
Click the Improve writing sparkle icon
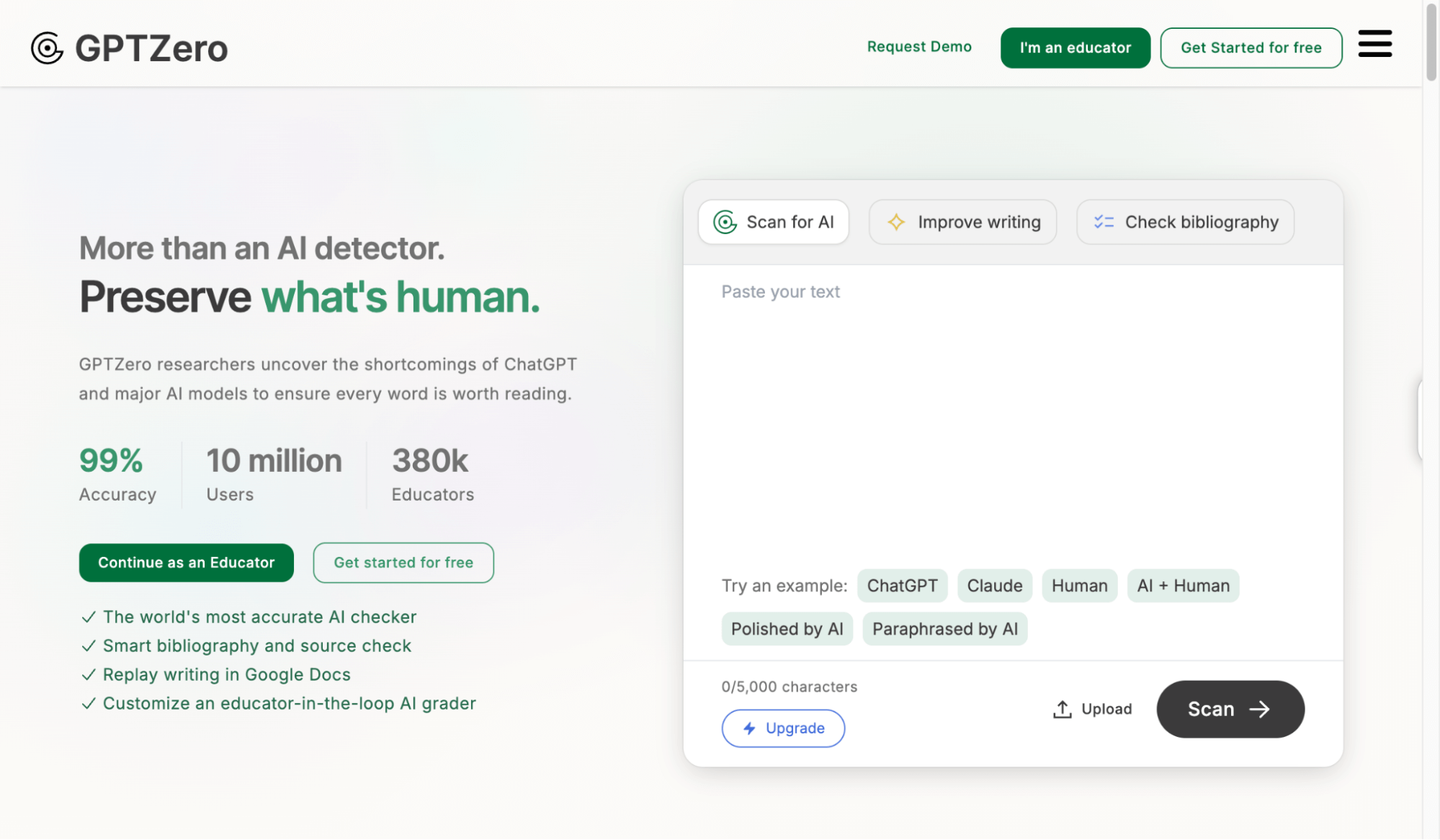click(x=896, y=222)
